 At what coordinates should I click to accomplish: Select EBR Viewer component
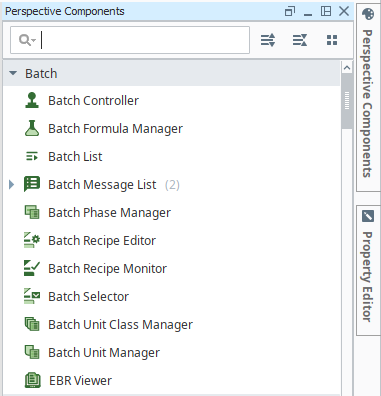pyautogui.click(x=80, y=380)
